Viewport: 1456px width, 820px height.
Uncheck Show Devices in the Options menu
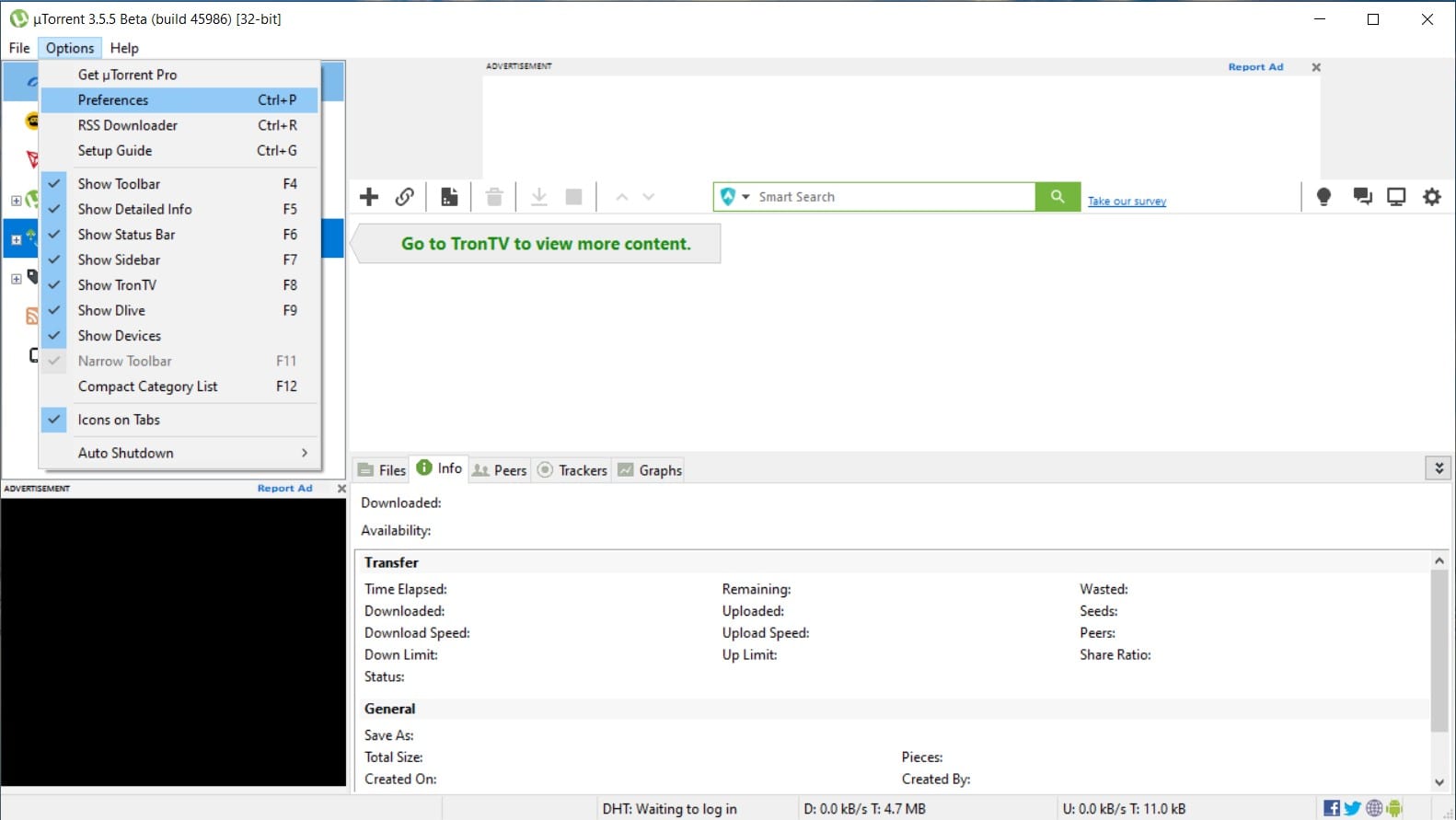[179, 336]
